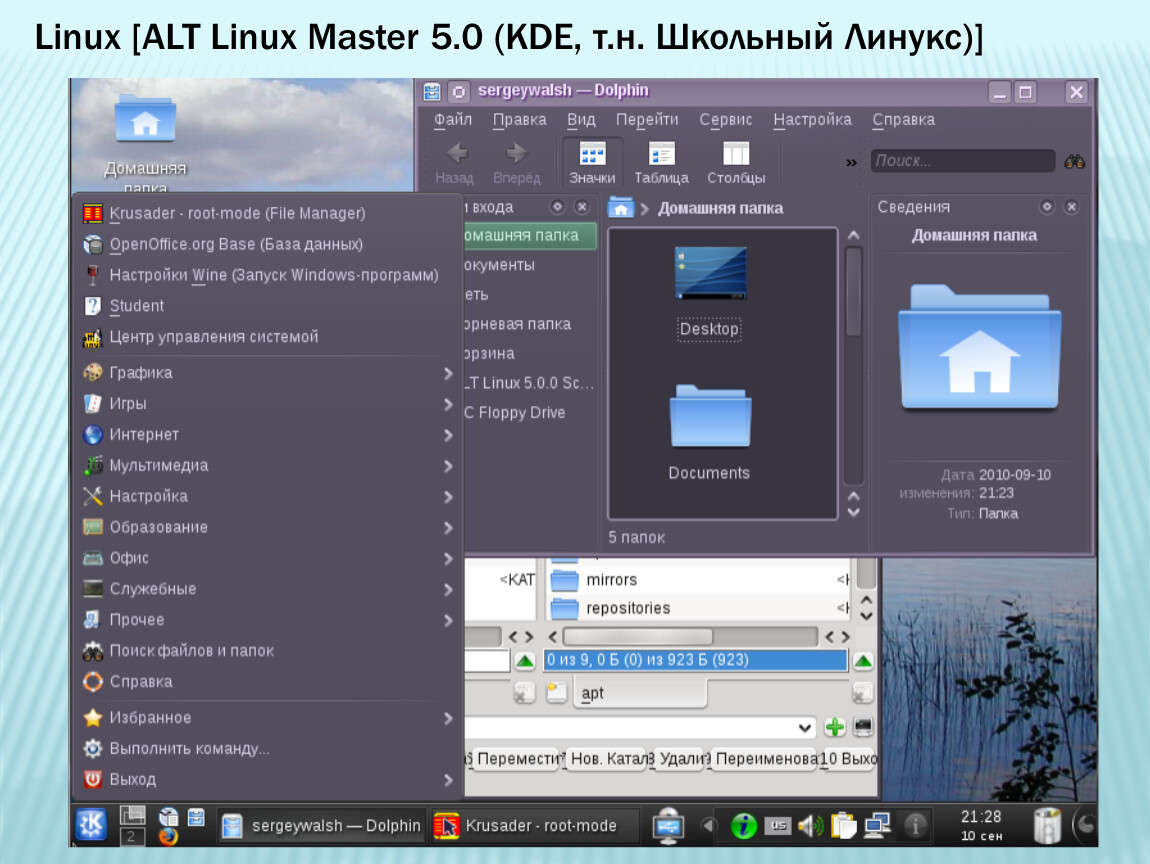Expand the Настройка submenu in K menu

coord(268,496)
